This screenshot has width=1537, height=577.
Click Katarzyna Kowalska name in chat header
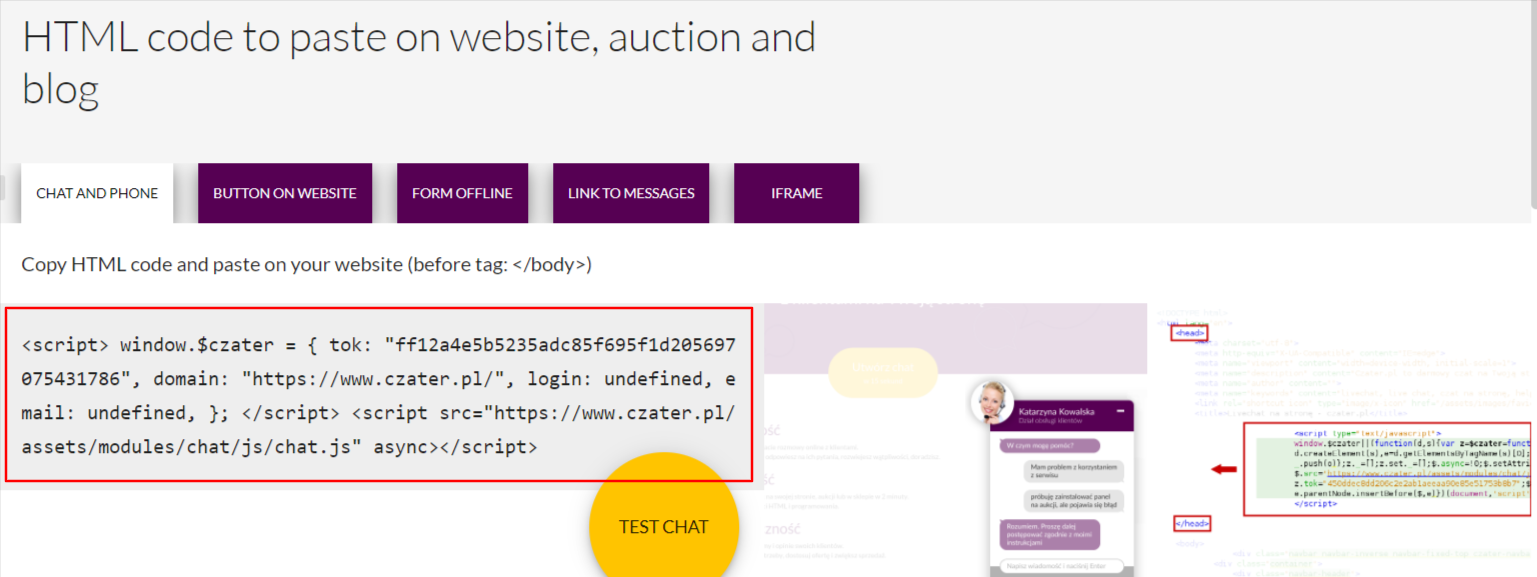pos(1058,410)
